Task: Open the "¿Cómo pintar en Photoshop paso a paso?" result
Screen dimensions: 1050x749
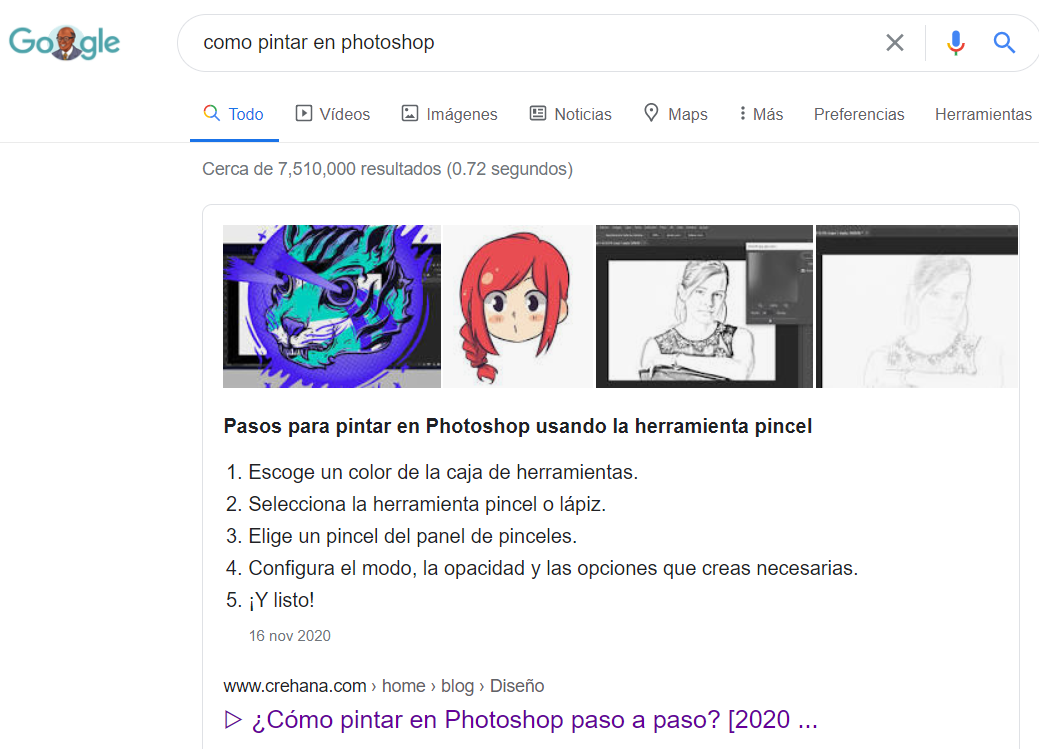Action: 534,719
